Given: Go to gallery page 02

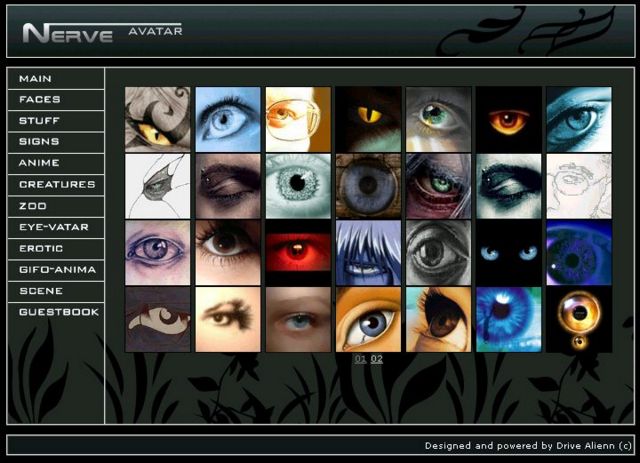Looking at the screenshot, I should 377,359.
